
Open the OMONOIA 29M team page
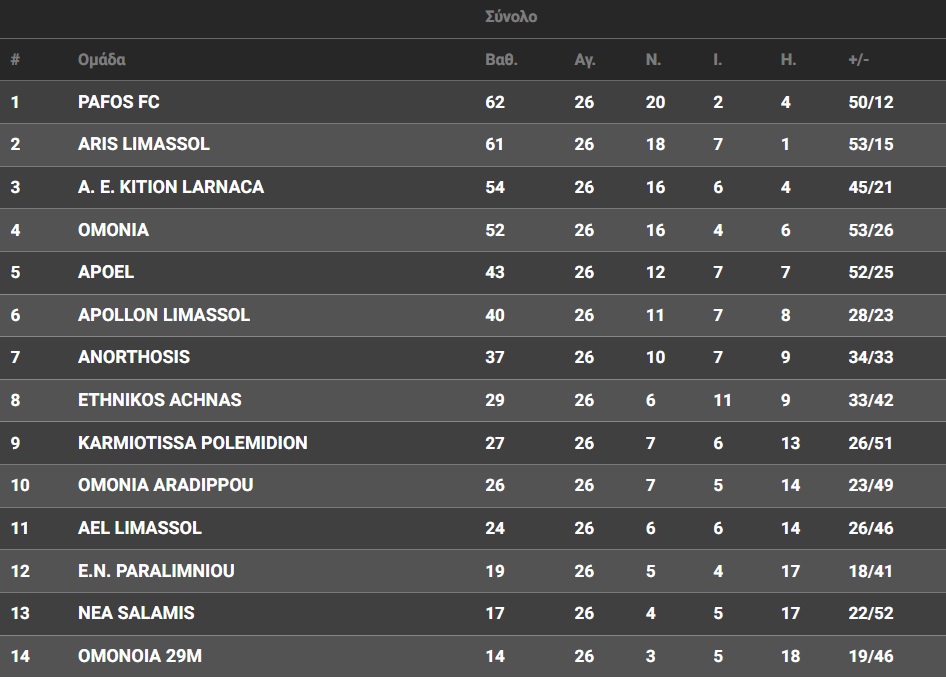click(x=140, y=656)
